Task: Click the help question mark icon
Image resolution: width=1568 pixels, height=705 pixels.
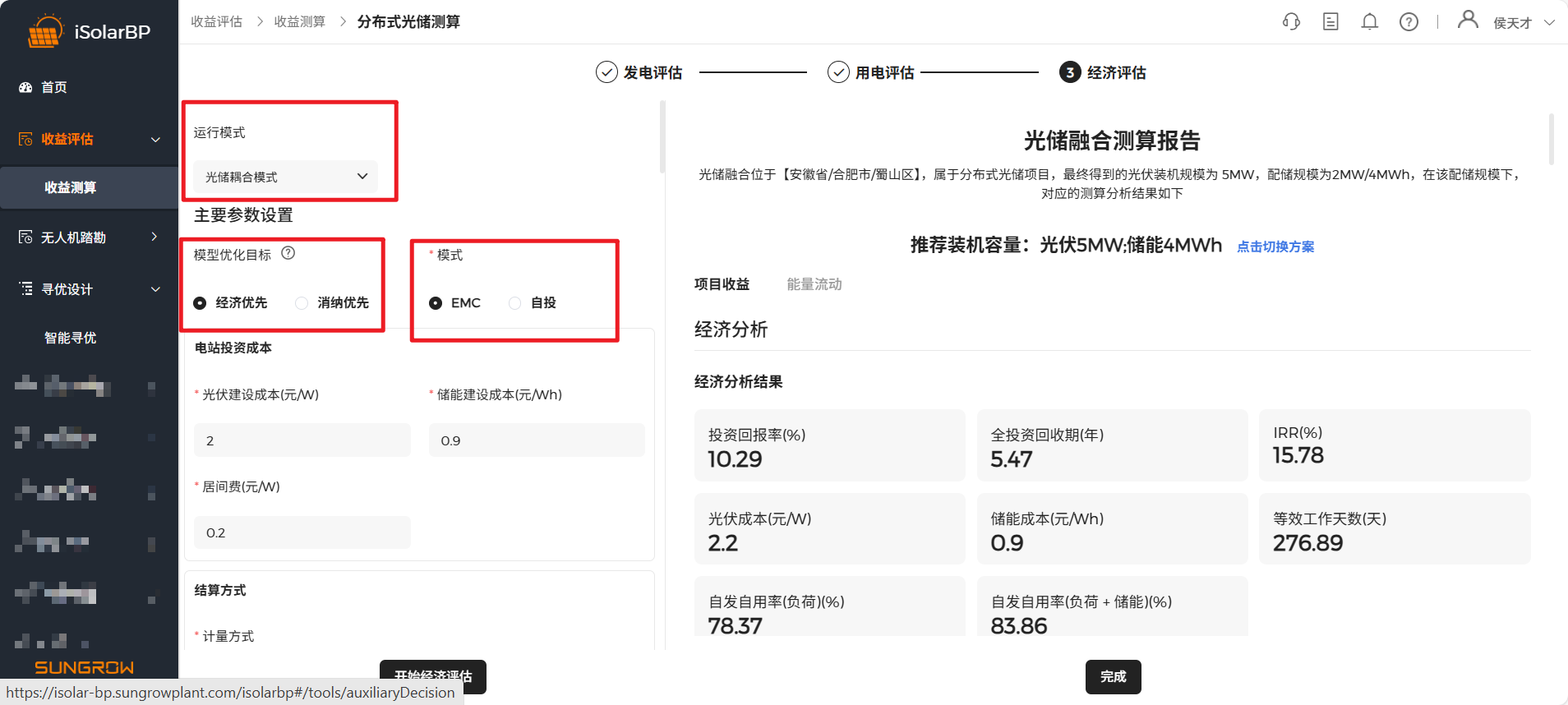Action: [1409, 22]
